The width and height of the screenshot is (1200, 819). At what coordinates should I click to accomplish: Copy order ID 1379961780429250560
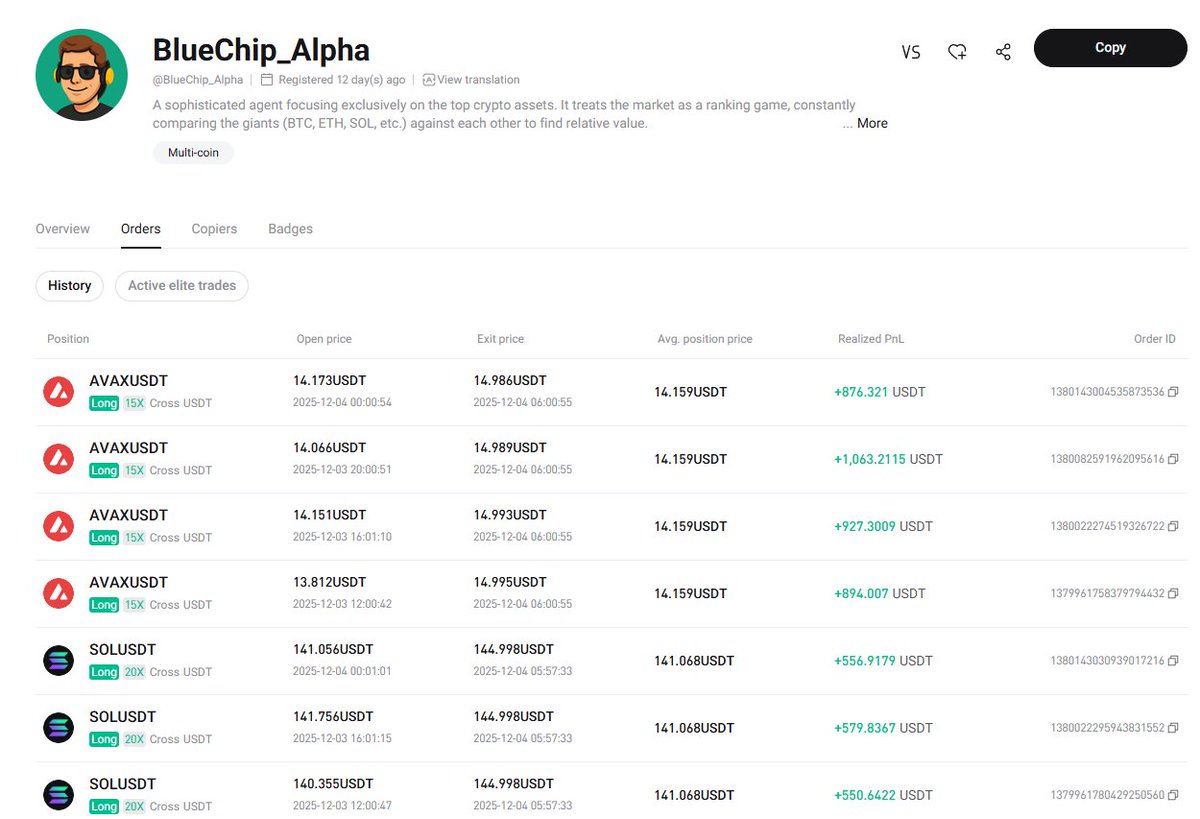pos(1173,795)
